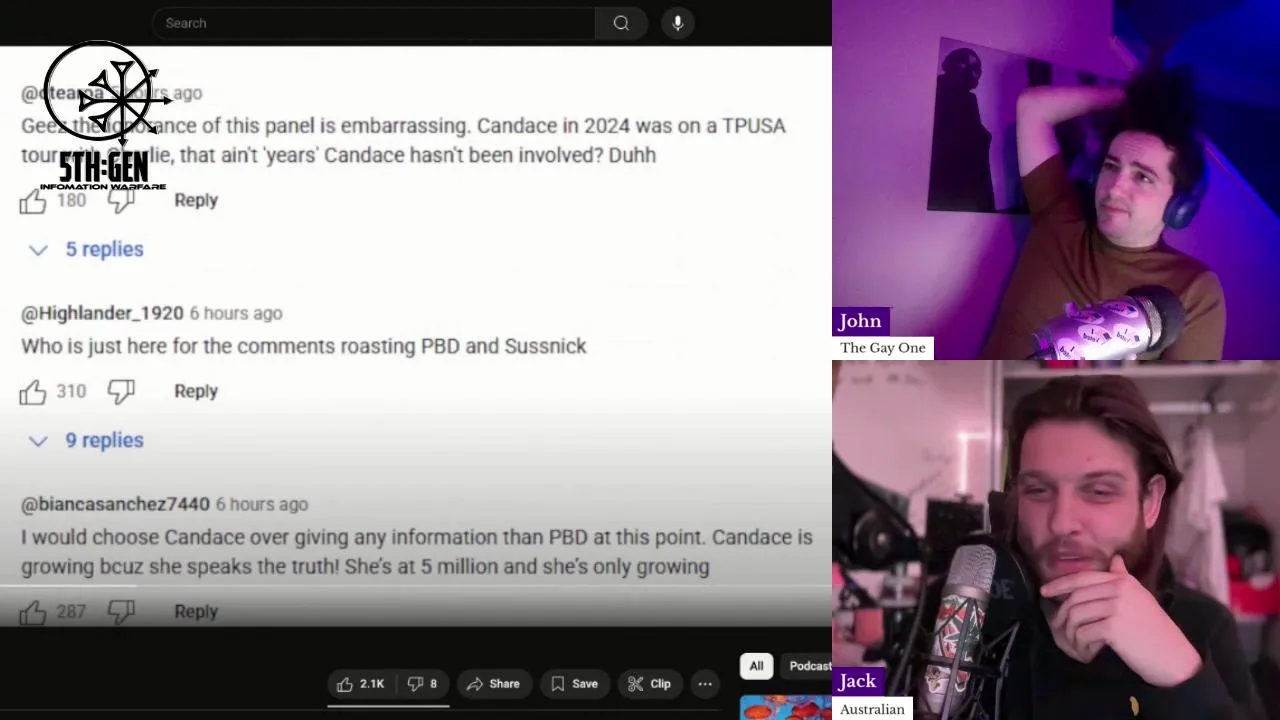1280x720 pixels.
Task: Like the Highlander_1920 comment with 310 likes
Action: pyautogui.click(x=33, y=391)
